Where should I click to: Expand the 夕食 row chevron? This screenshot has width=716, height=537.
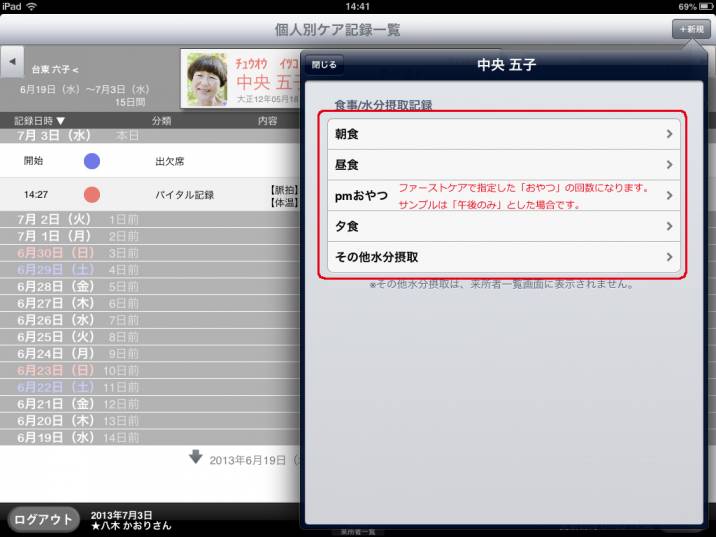pos(670,226)
